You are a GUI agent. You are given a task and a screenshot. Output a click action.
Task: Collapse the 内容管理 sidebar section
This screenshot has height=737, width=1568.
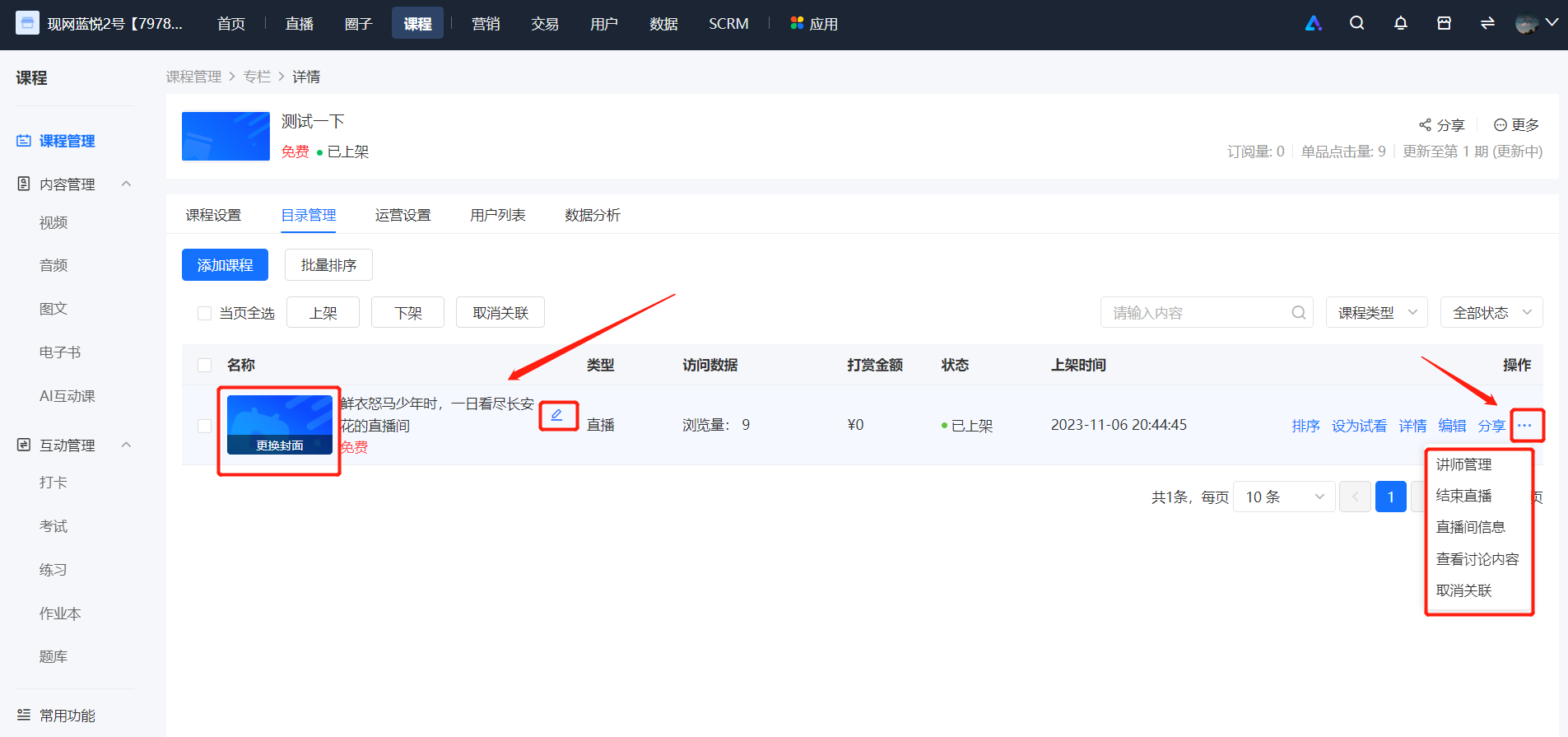(x=126, y=184)
